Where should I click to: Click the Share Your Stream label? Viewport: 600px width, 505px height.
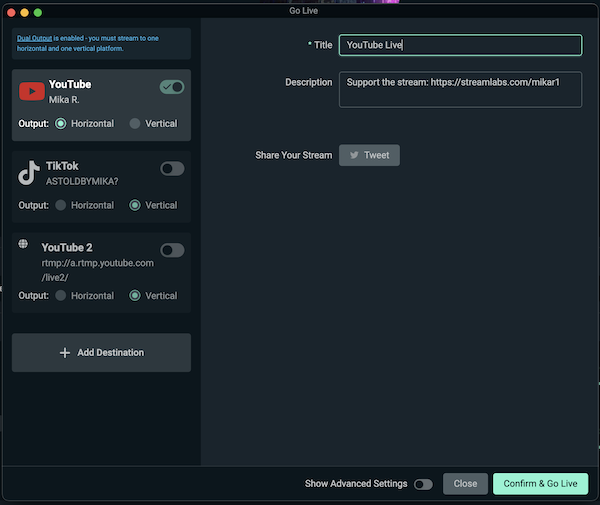pos(293,155)
